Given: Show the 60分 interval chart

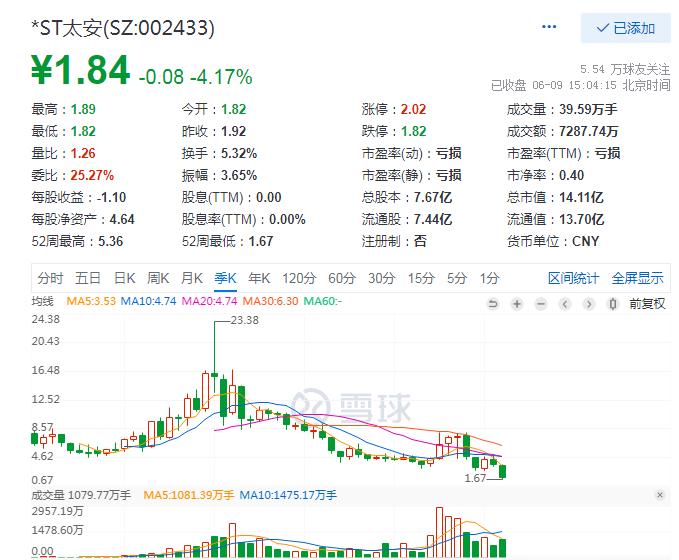Looking at the screenshot, I should coord(342,278).
